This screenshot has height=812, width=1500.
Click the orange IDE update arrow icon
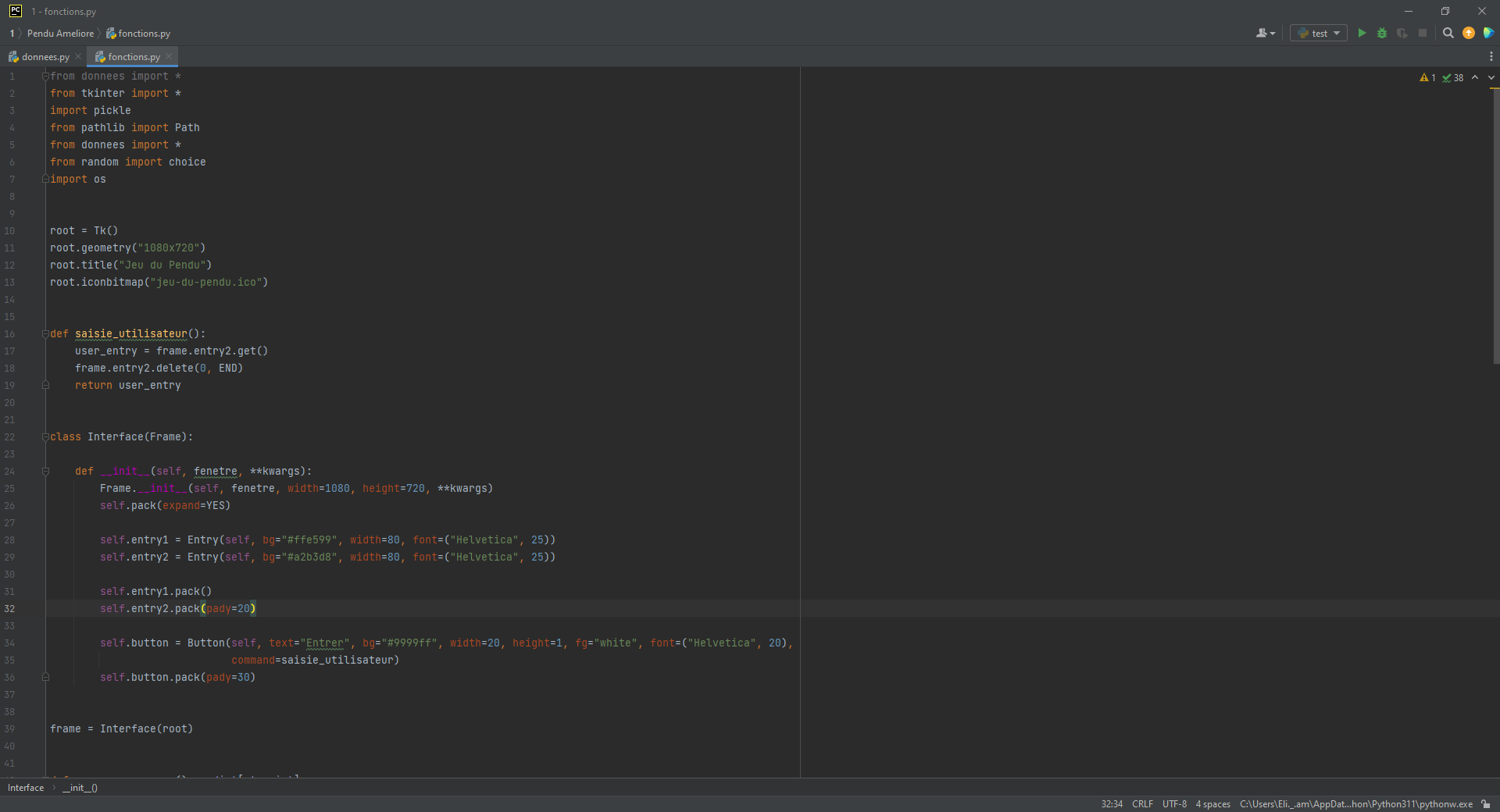[x=1469, y=33]
